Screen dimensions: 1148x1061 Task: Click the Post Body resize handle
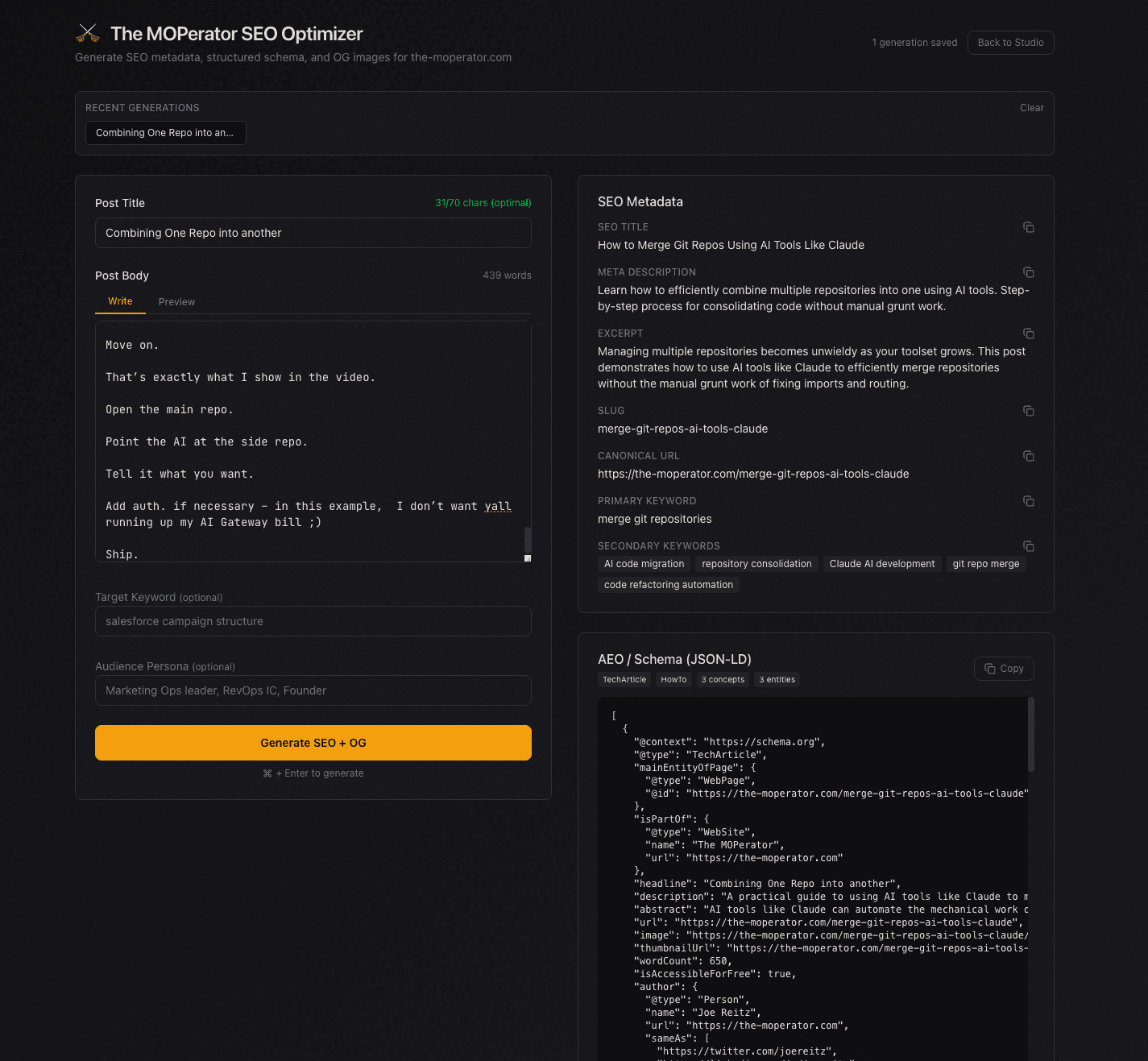point(528,558)
